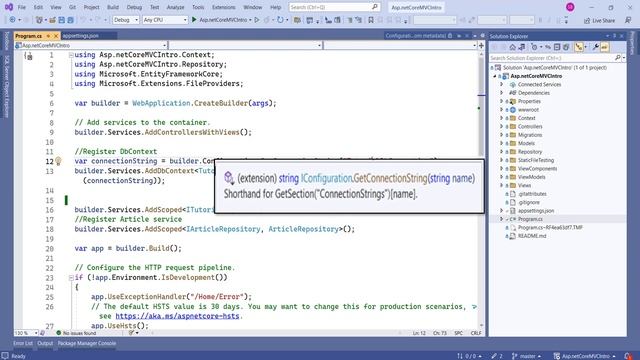This screenshot has width=640, height=360.
Task: Click Sync with Active Document icon
Action: pyautogui.click(x=548, y=47)
